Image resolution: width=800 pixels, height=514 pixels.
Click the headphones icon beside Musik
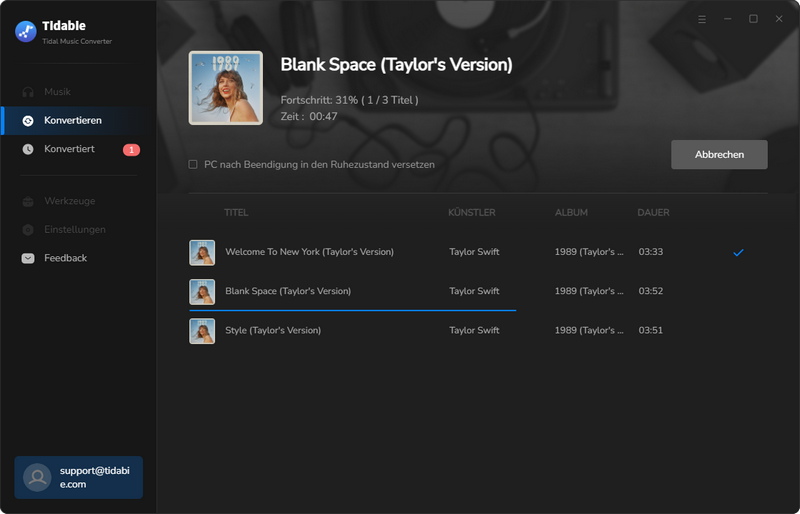tap(28, 92)
